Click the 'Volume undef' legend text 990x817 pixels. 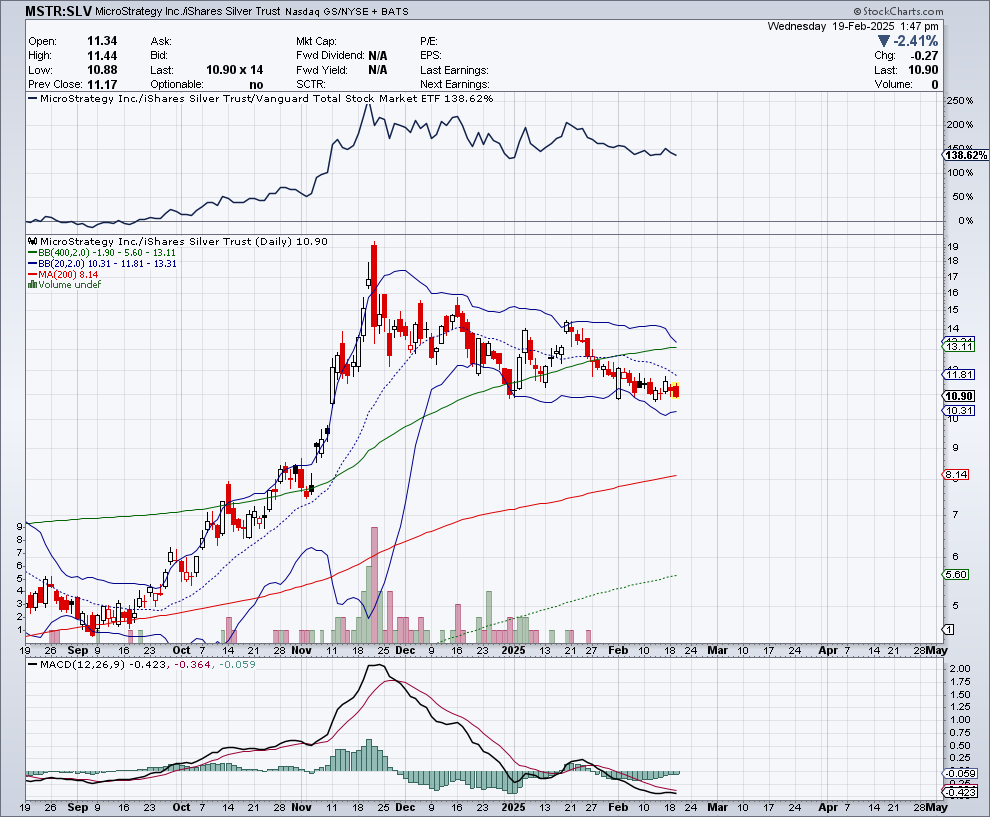[x=69, y=285]
